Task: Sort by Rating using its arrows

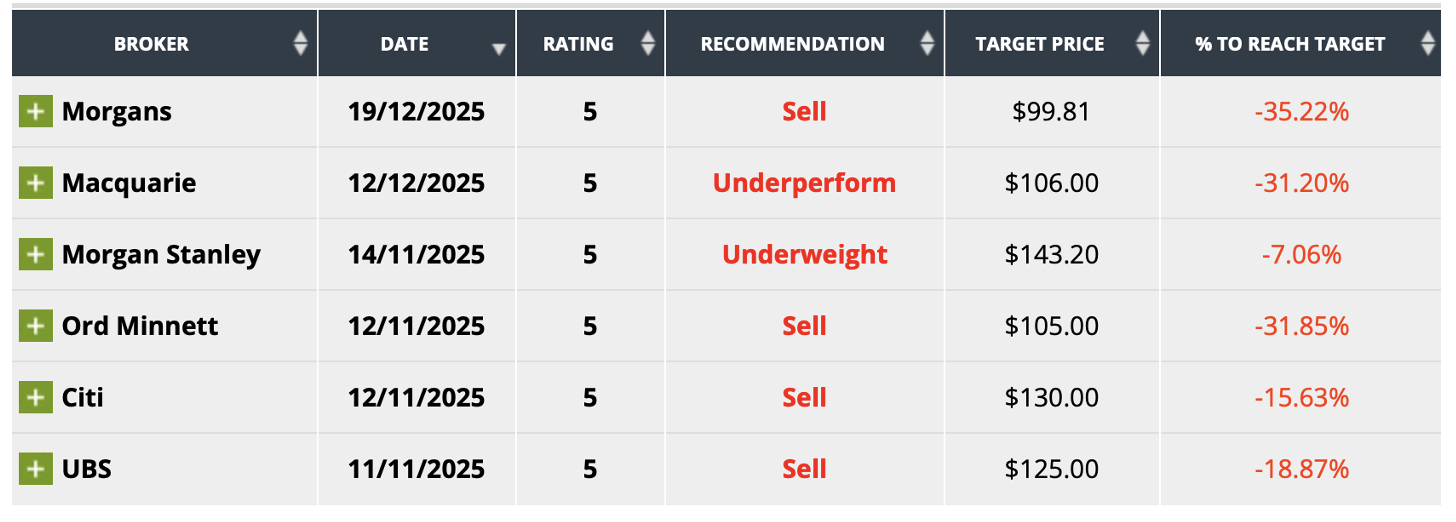Action: [x=647, y=44]
